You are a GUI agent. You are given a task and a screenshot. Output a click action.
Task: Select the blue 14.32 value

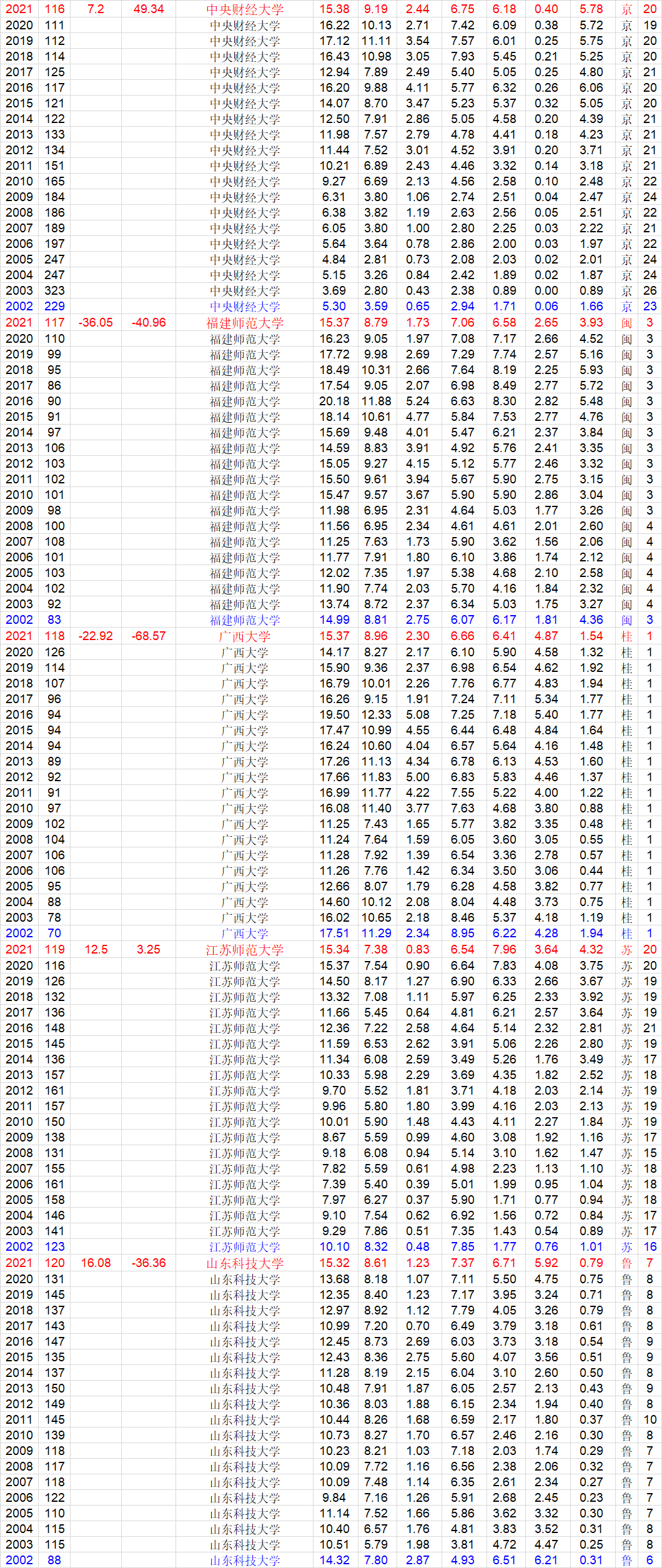(x=335, y=1561)
